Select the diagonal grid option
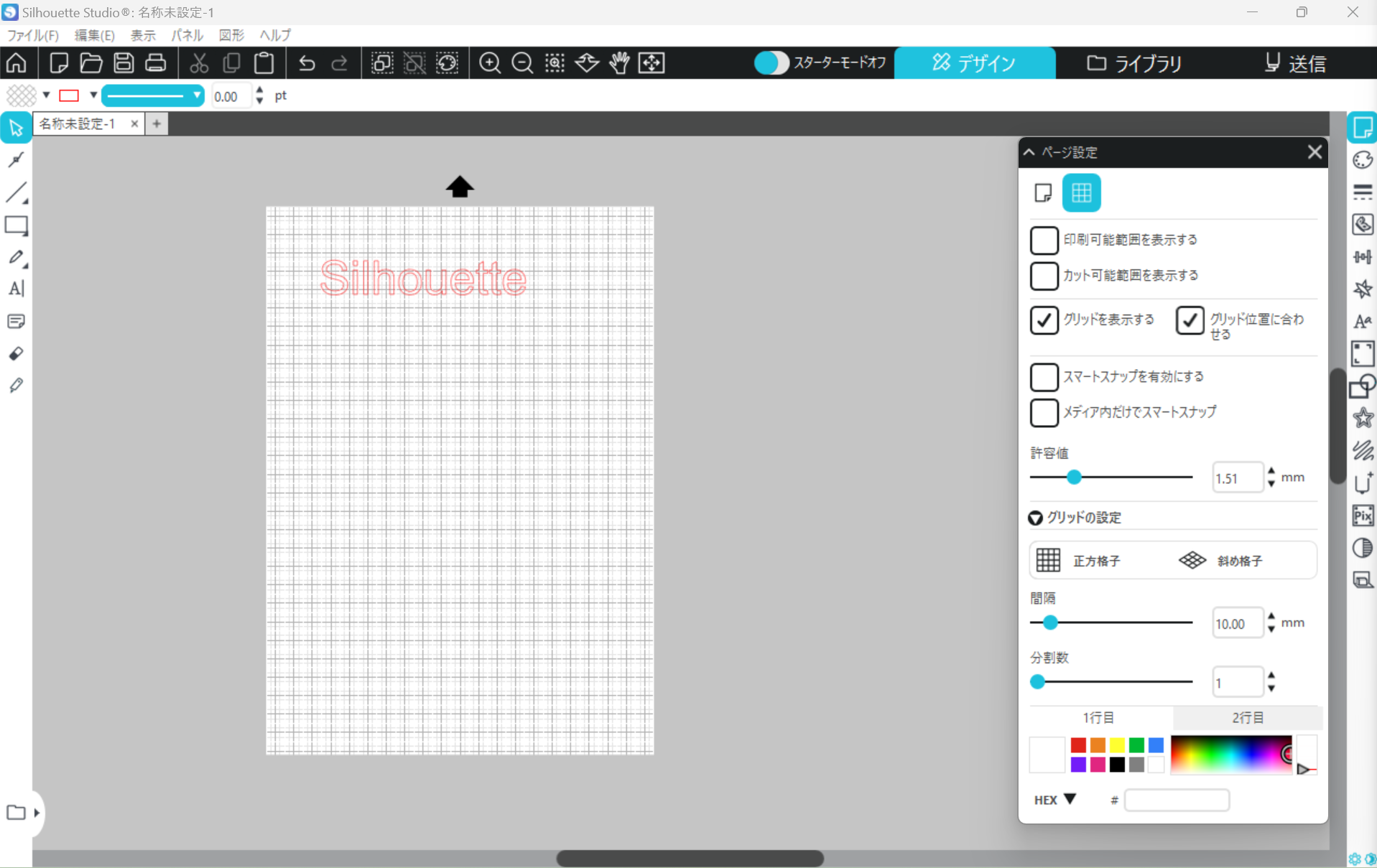The image size is (1377, 868). point(1220,560)
